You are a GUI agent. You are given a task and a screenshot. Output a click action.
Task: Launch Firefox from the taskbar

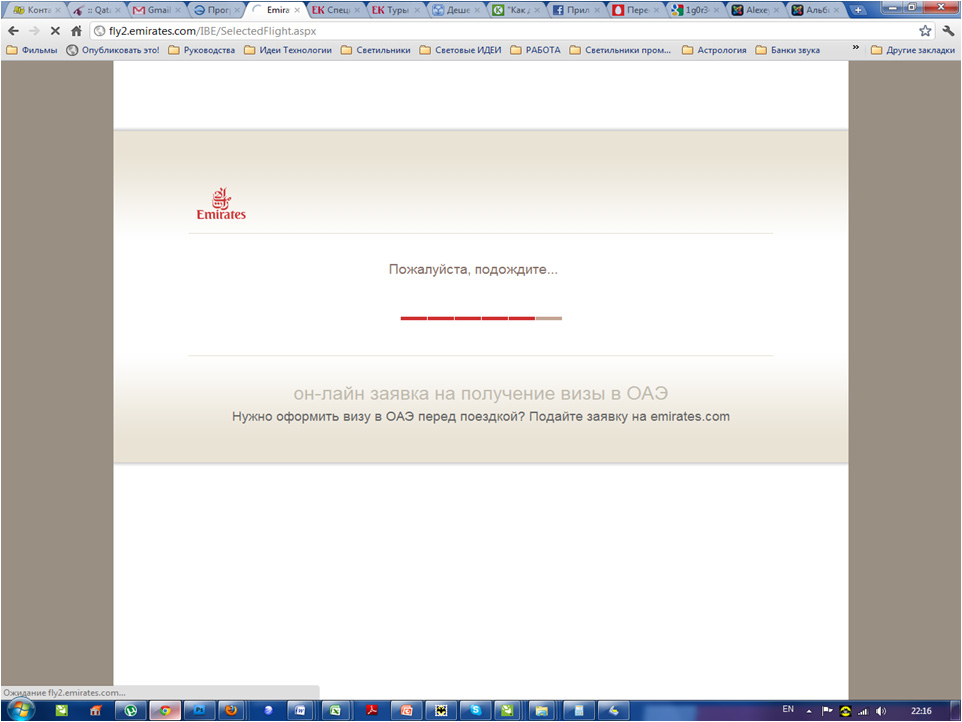click(231, 710)
